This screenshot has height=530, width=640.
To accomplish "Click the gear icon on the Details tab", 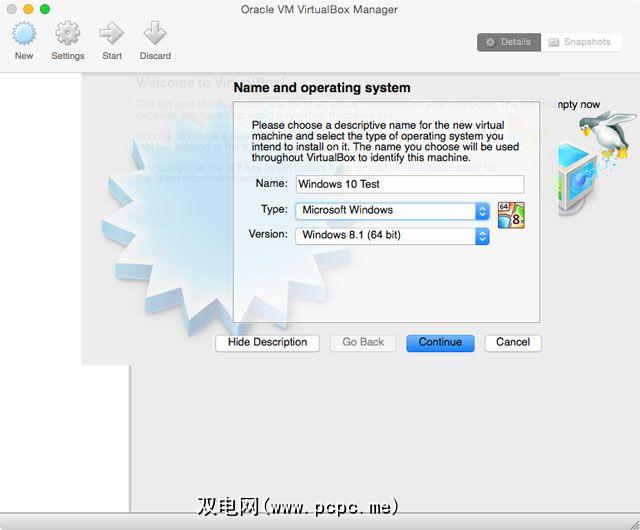I will [491, 42].
